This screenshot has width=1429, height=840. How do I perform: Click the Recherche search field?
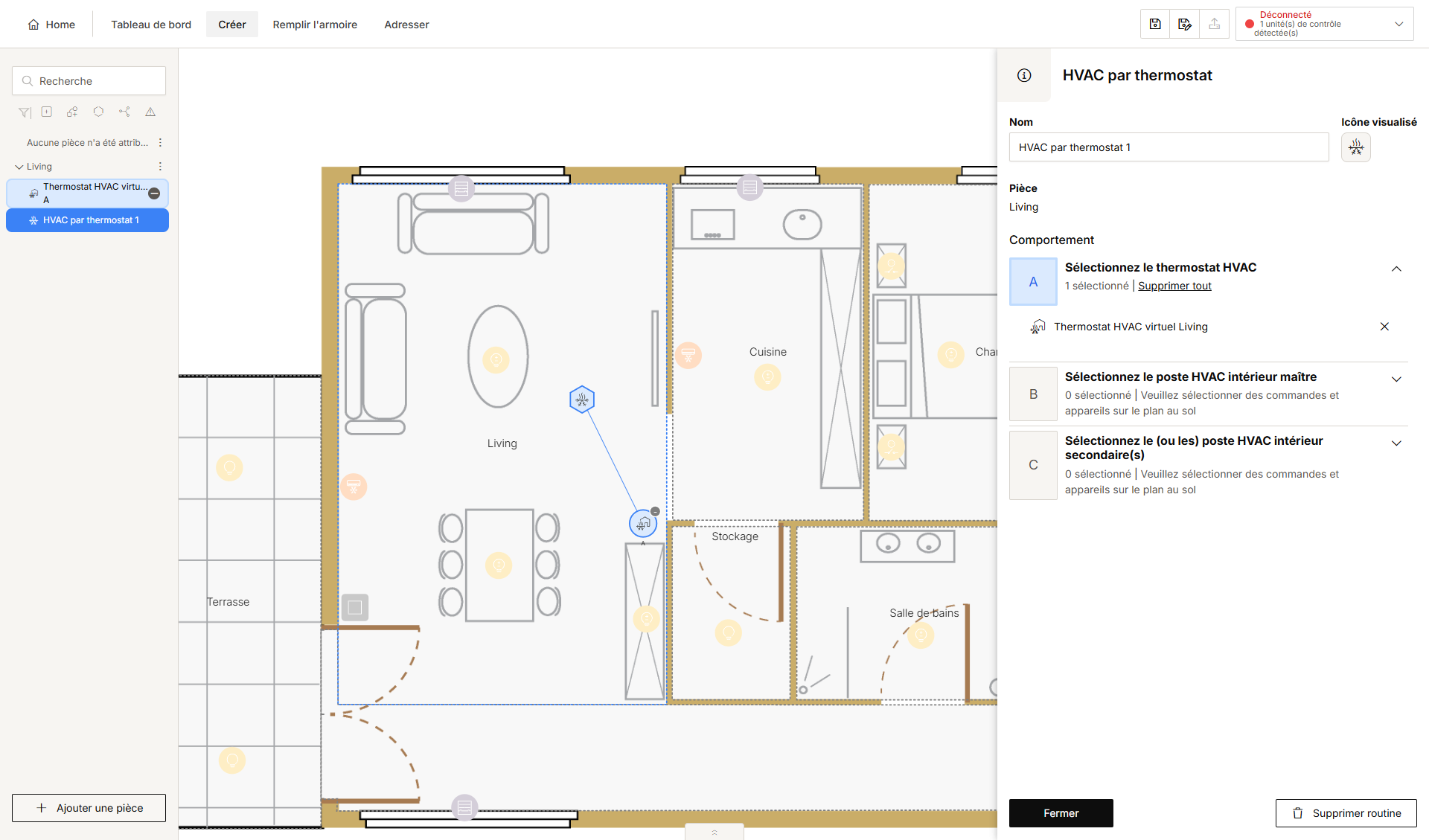click(x=89, y=81)
